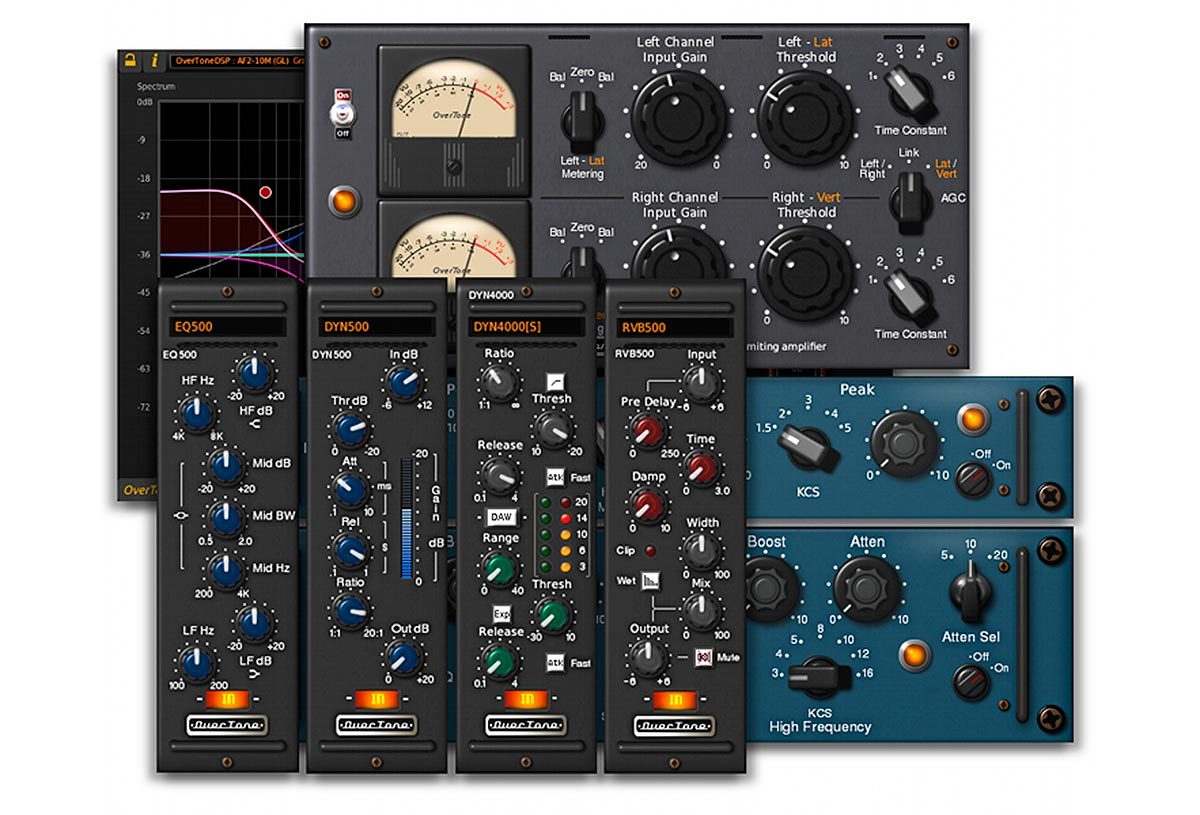The width and height of the screenshot is (1200, 815).
Task: Click the Exp button on DYN4000
Action: coord(501,613)
